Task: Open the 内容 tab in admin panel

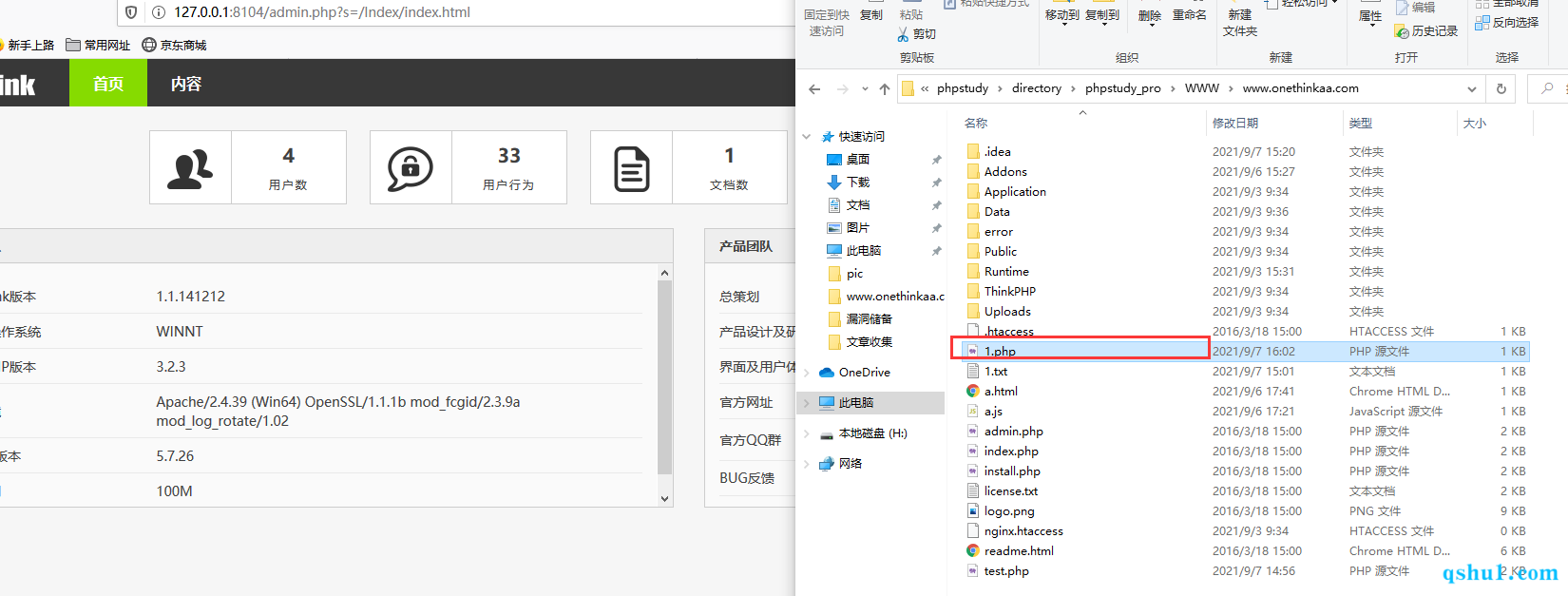Action: [x=186, y=83]
